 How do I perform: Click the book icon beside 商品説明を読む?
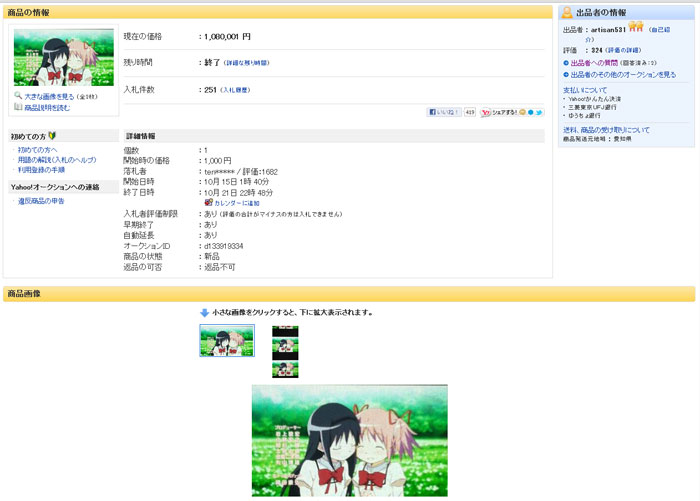tap(18, 107)
